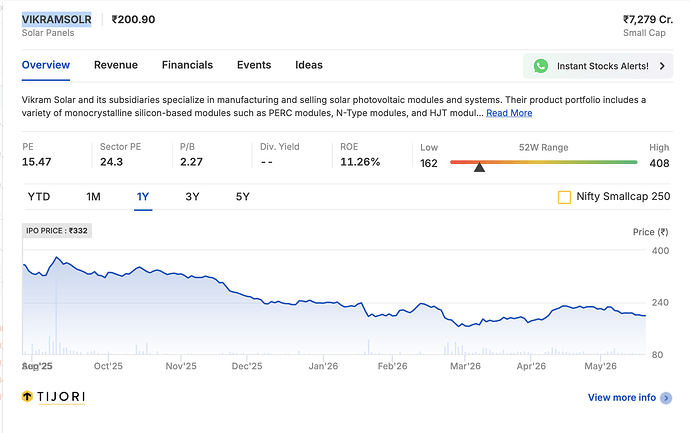Click the TIJORI wordmark text

(x=61, y=397)
